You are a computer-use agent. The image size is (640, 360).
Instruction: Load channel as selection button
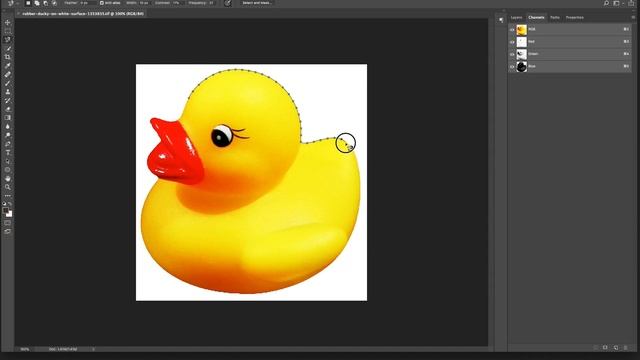[596, 348]
